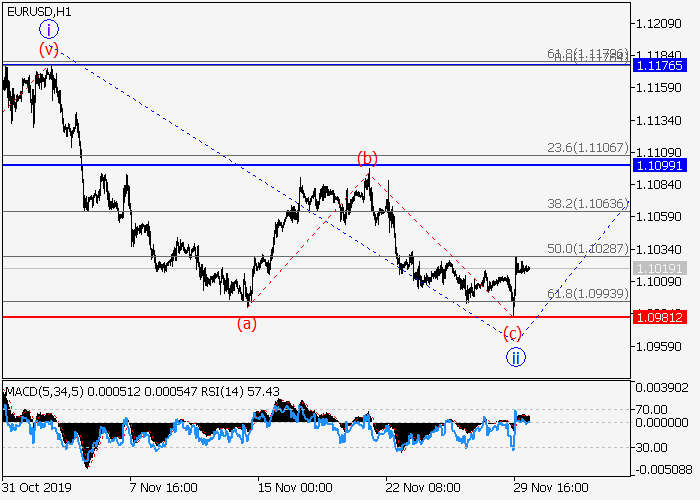Select the 23.6 (1.11067) Fibonacci level label

coord(588,147)
